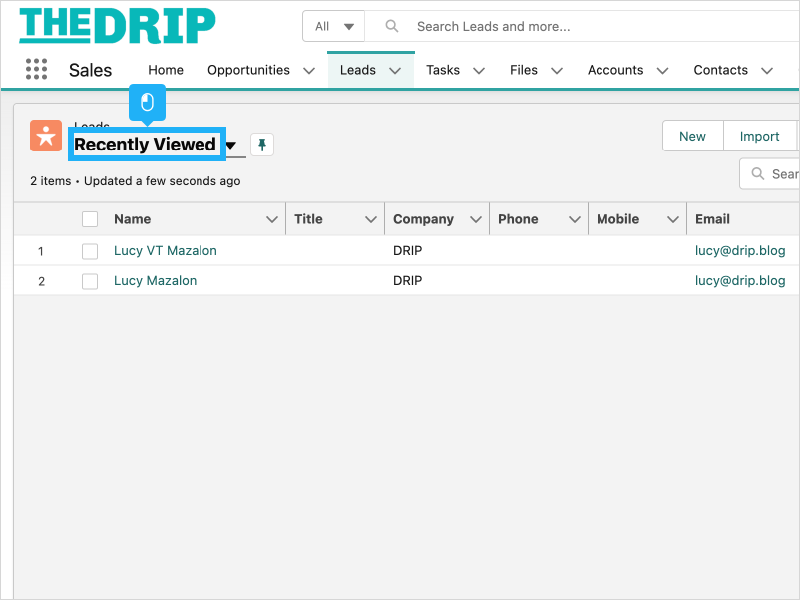Click lucy@drip.blog email for Lucy VT Mazalon
Viewport: 800px width, 600px height.
(x=740, y=251)
